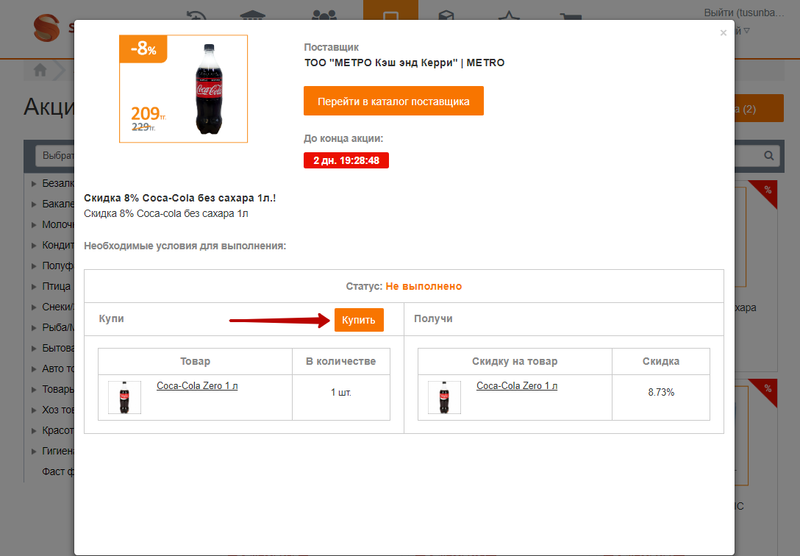This screenshot has height=556, width=800.
Task: Click the graduation cap icon in top navigation
Action: click(x=253, y=15)
